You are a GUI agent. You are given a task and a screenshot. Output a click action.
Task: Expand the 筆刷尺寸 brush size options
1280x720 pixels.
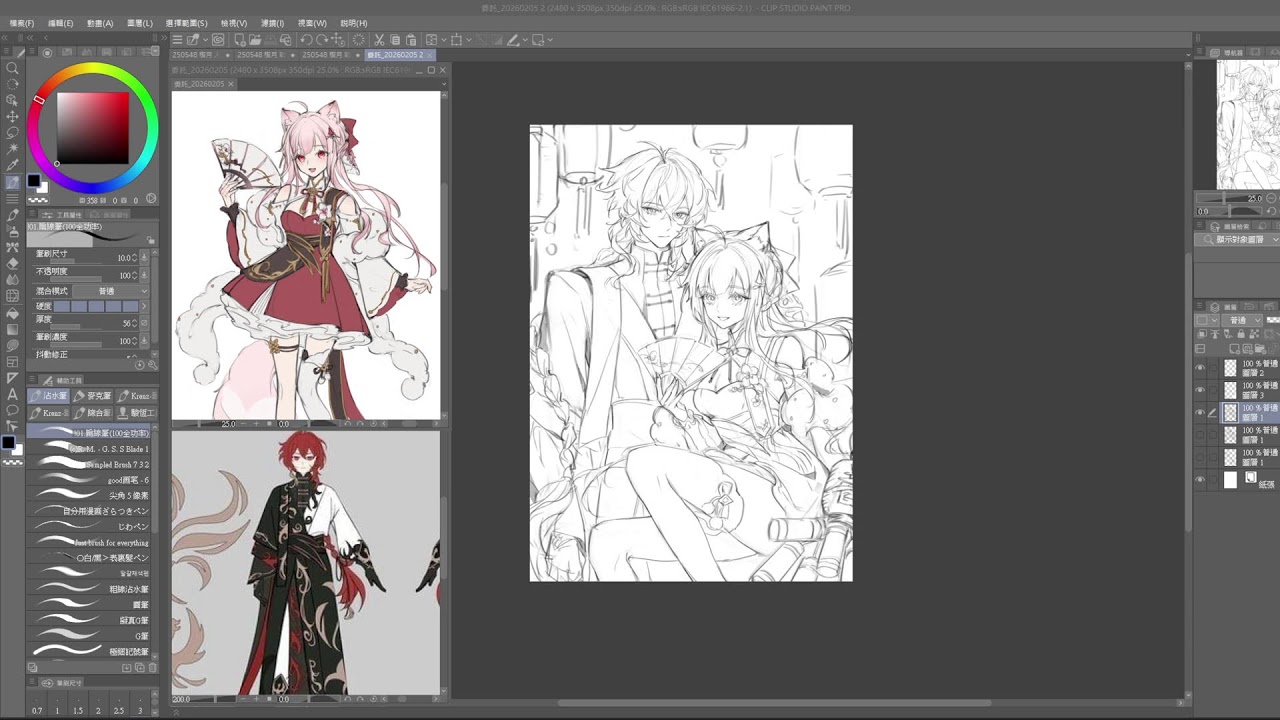[x=145, y=258]
